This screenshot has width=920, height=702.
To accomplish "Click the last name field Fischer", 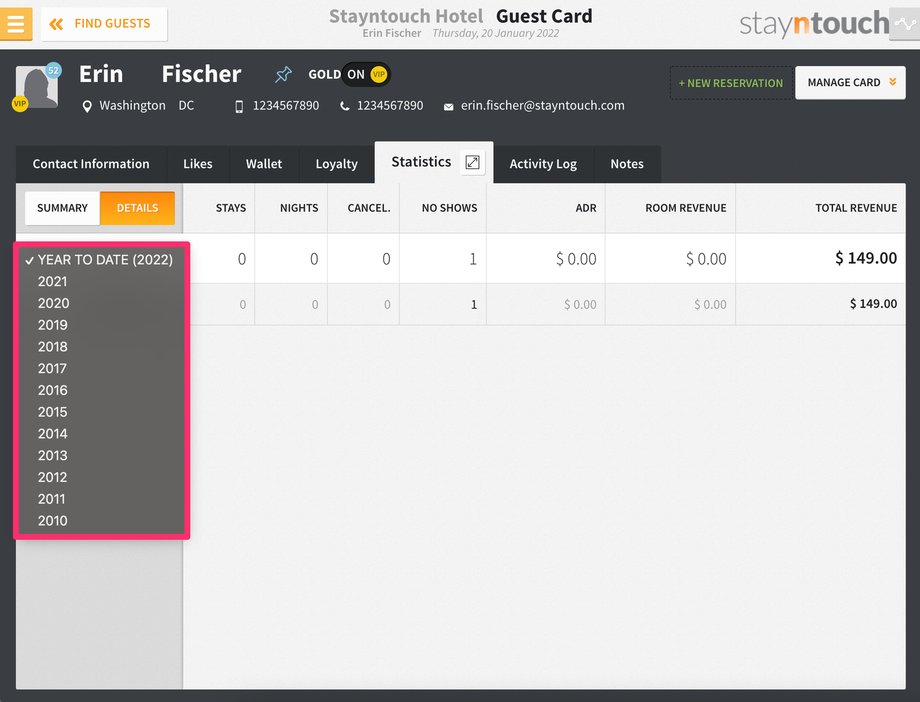I will pyautogui.click(x=201, y=74).
